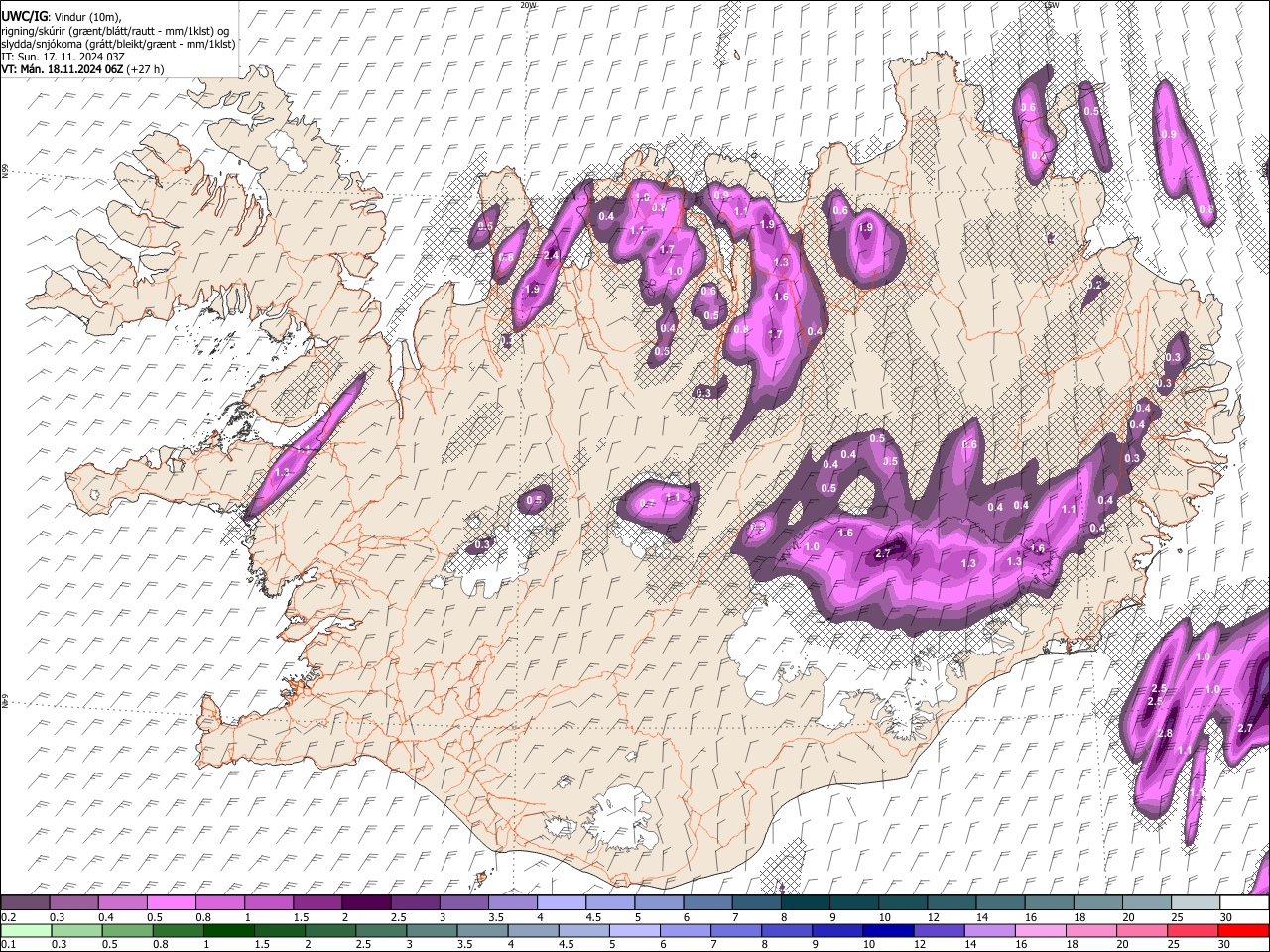Click the white 30 snow scale swatch
This screenshot has height=952, width=1270.
click(1244, 903)
